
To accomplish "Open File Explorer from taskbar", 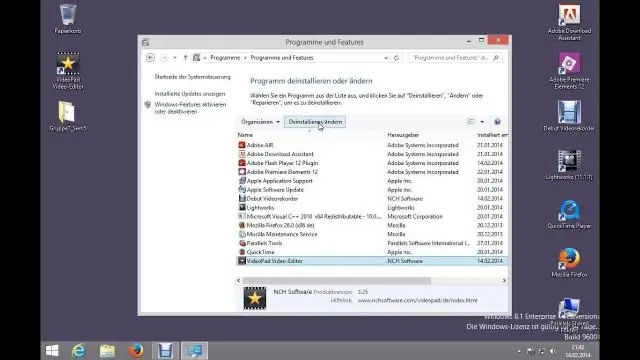I will coord(107,351).
